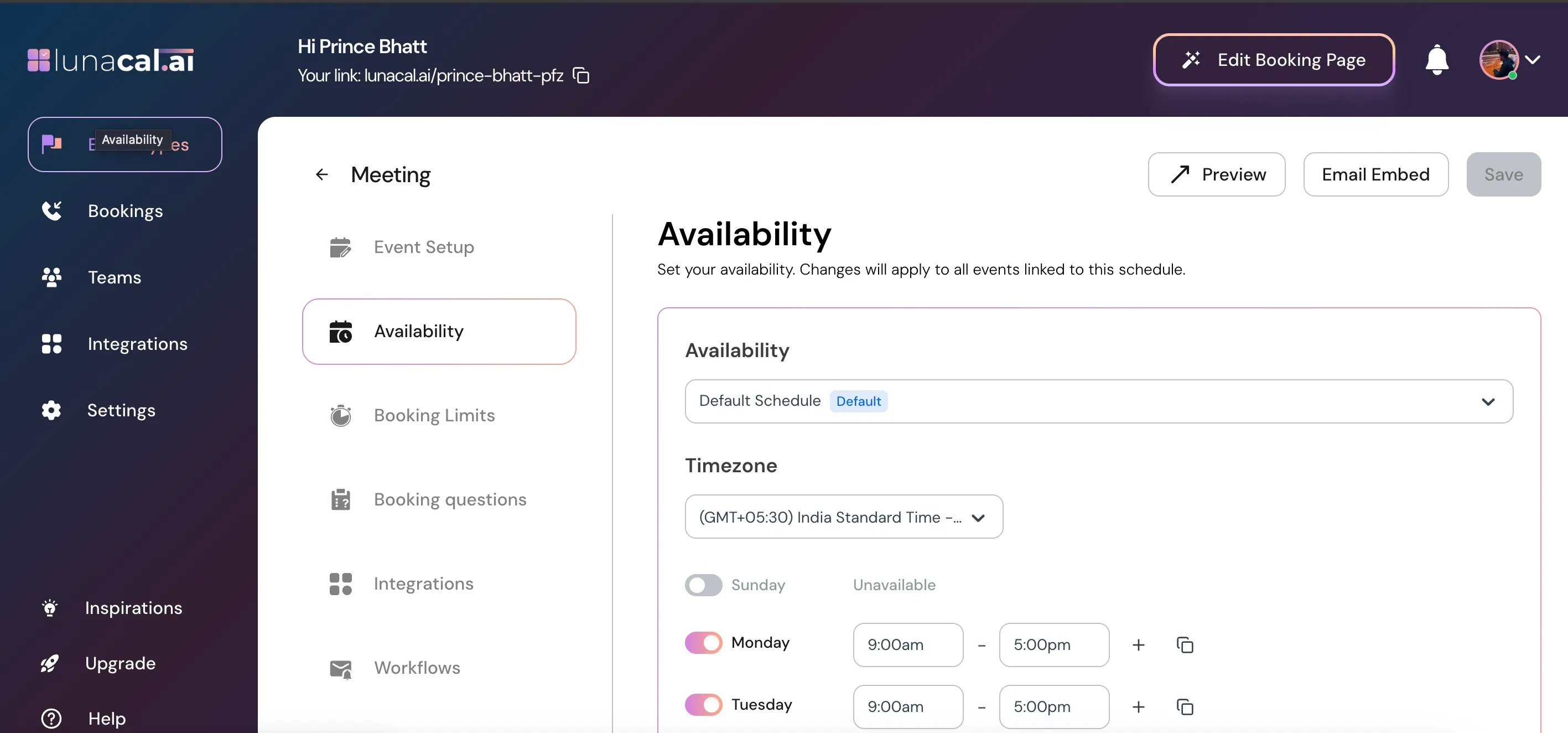Click the Edit Booking Page button
Image resolution: width=1568 pixels, height=733 pixels.
pos(1274,60)
